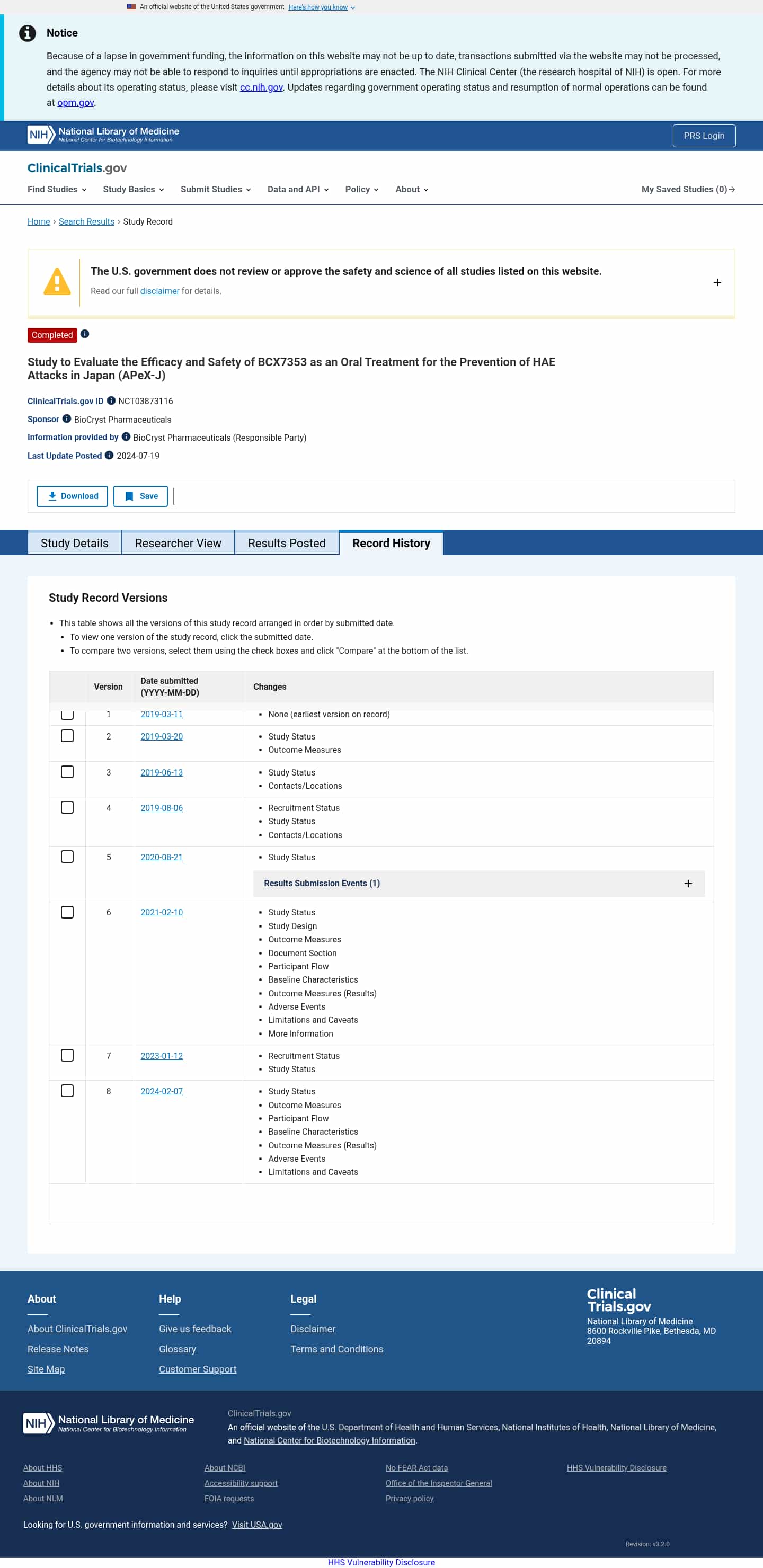Image resolution: width=763 pixels, height=1568 pixels.
Task: Save this study with Save button
Action: coord(140,496)
